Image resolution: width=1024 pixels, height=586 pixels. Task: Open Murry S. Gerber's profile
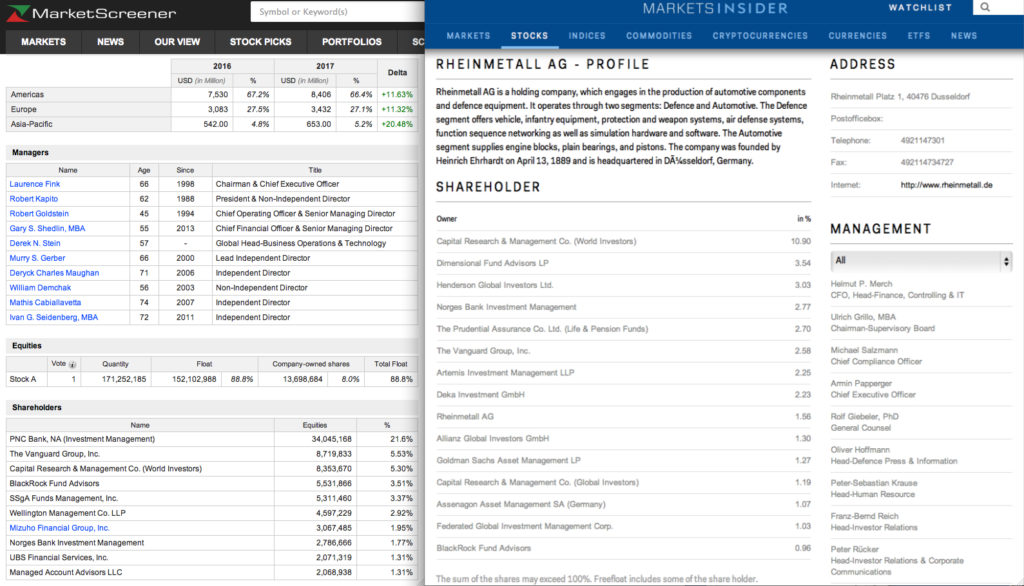pyautogui.click(x=37, y=258)
